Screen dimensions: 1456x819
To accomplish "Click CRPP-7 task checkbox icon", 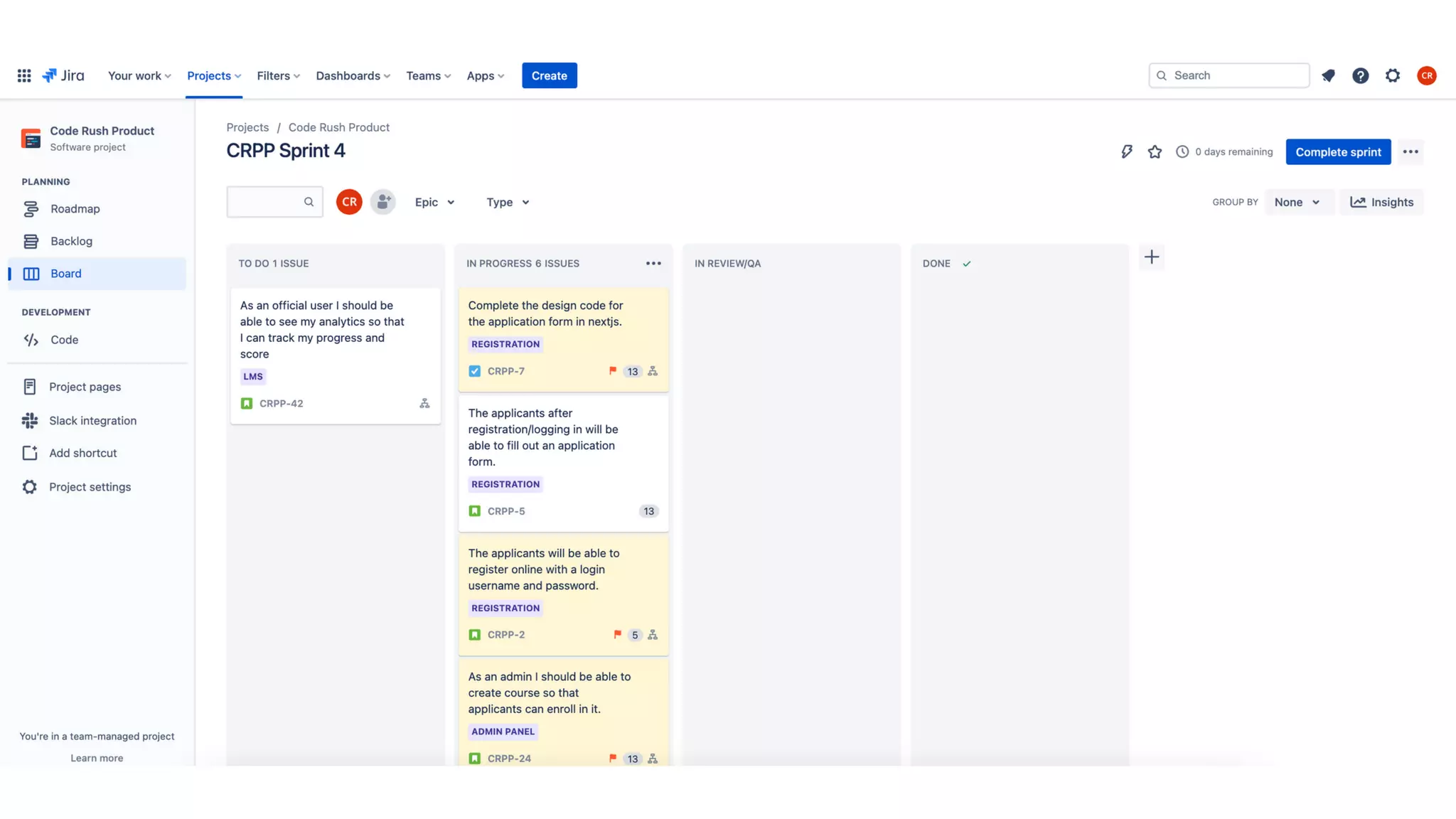I will click(x=475, y=371).
